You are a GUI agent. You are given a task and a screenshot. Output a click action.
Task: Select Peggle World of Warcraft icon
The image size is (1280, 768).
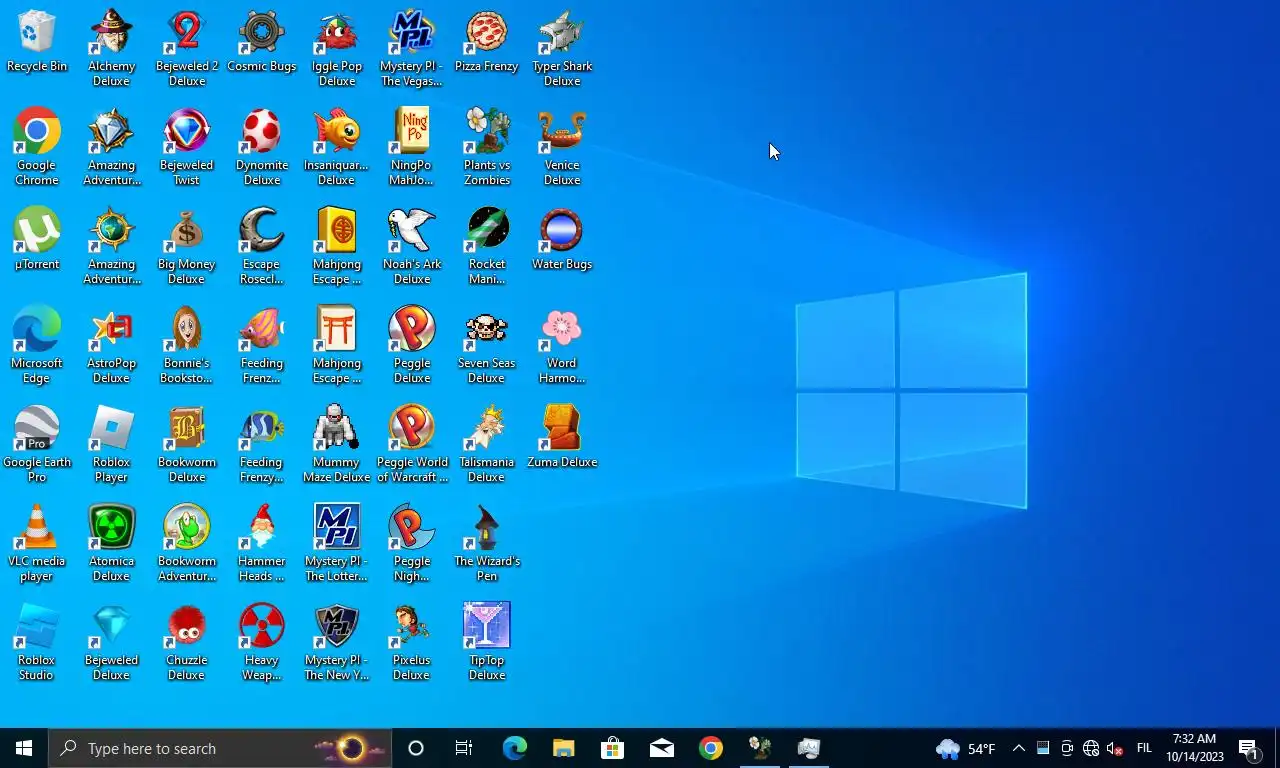pos(412,444)
